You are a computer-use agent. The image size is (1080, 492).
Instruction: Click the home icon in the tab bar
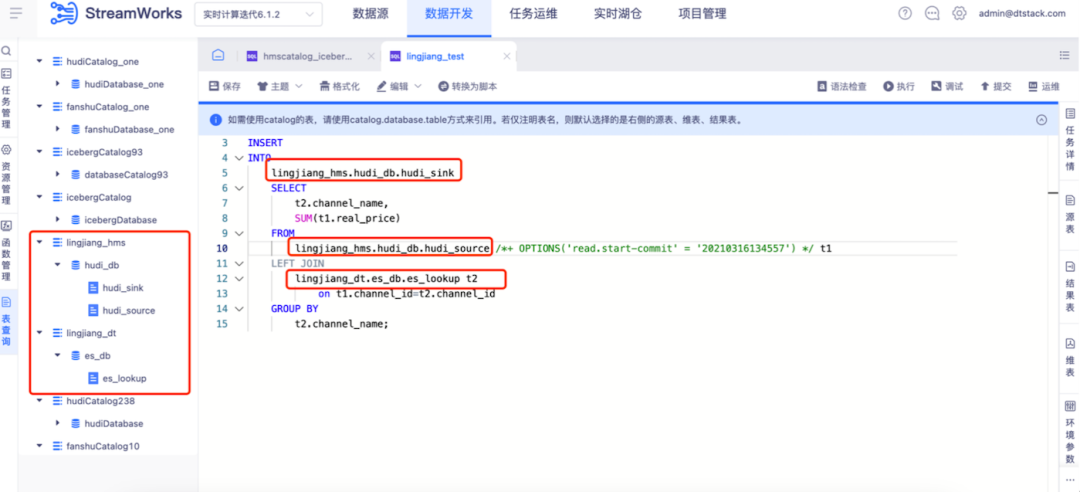[218, 56]
